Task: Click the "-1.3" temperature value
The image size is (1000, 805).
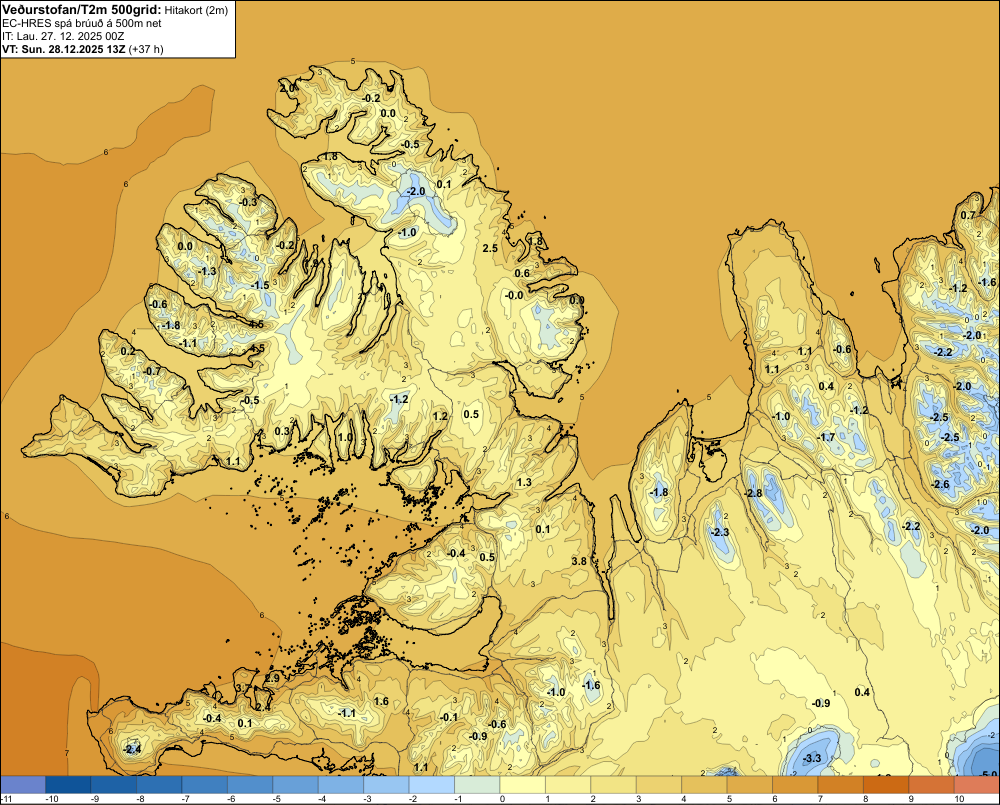Action: (207, 272)
